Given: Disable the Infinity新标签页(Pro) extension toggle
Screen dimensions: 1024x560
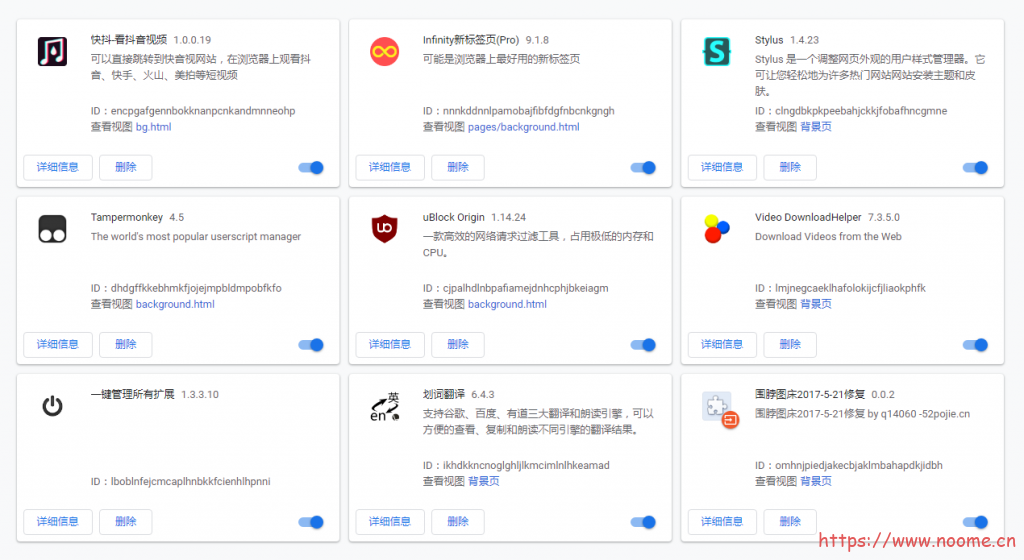Looking at the screenshot, I should tap(643, 168).
